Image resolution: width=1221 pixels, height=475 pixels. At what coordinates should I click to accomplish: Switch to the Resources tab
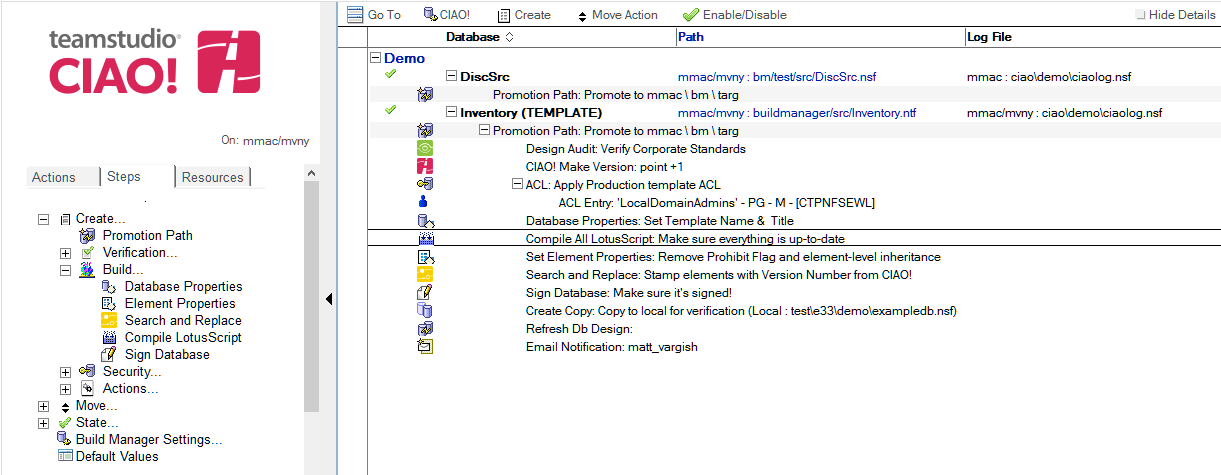click(x=213, y=177)
